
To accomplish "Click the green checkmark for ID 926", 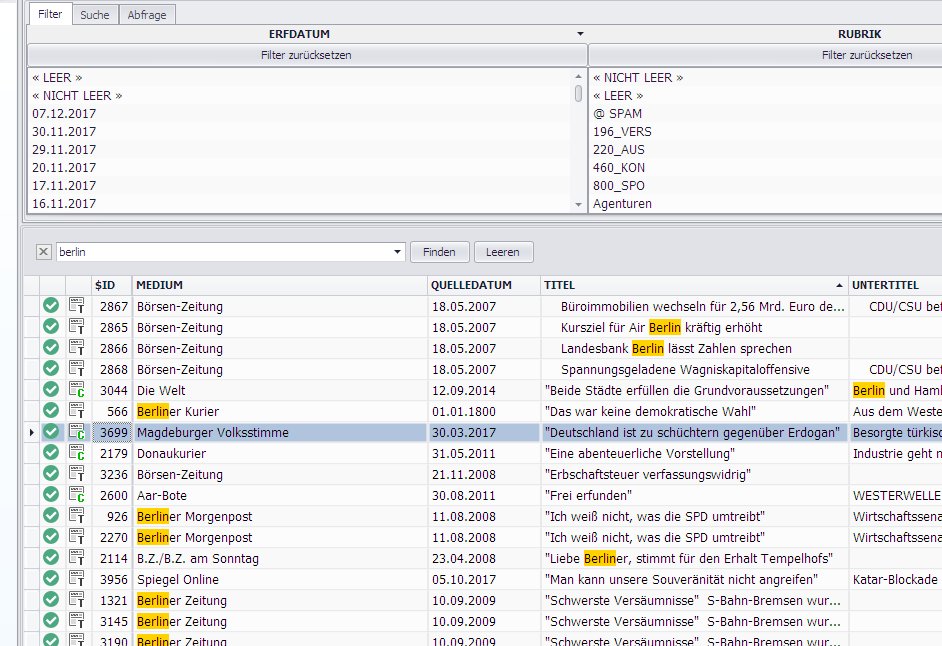I will tap(51, 516).
